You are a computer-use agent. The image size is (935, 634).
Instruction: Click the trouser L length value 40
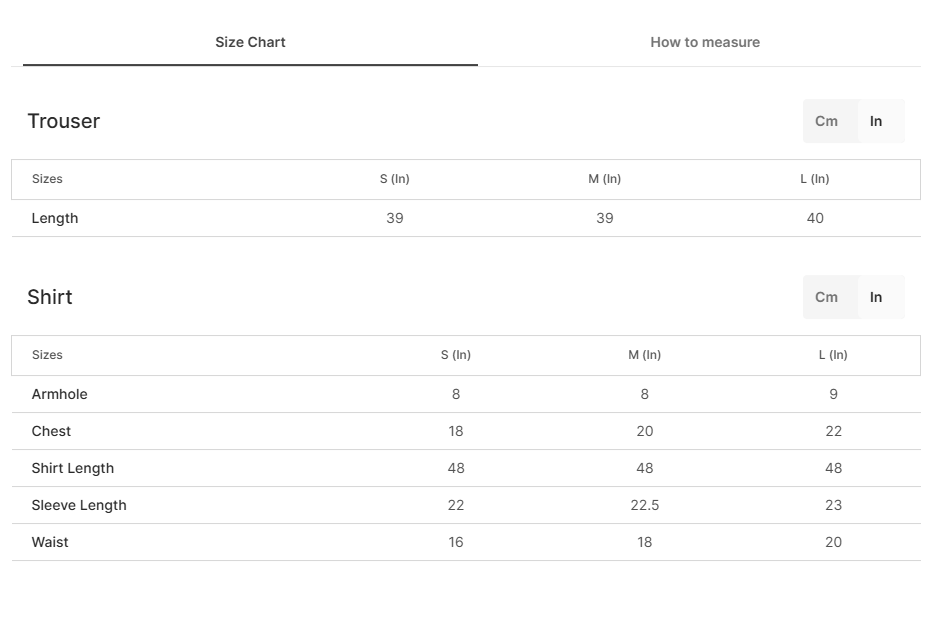tap(815, 218)
